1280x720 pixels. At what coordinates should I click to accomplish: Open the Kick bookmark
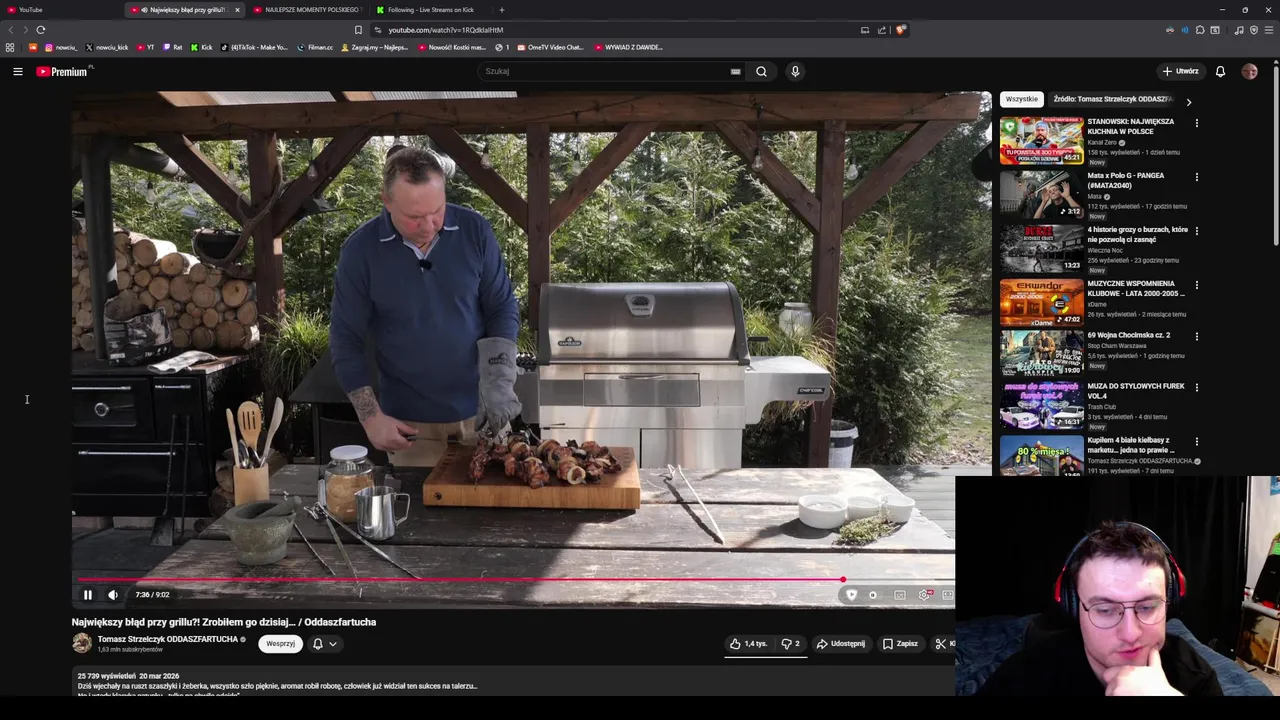tap(202, 47)
